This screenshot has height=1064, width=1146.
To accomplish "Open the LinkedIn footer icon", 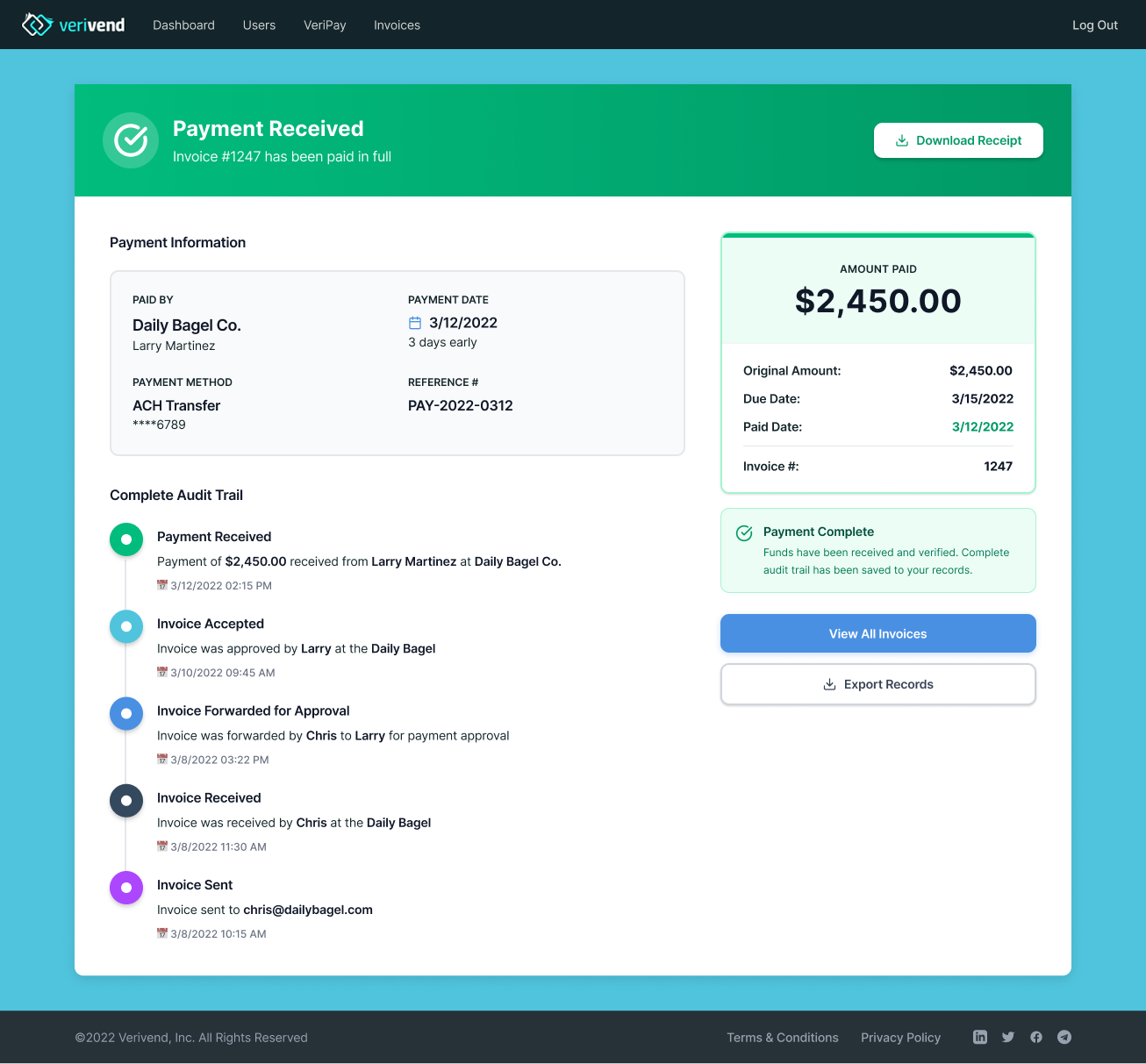I will (980, 1037).
